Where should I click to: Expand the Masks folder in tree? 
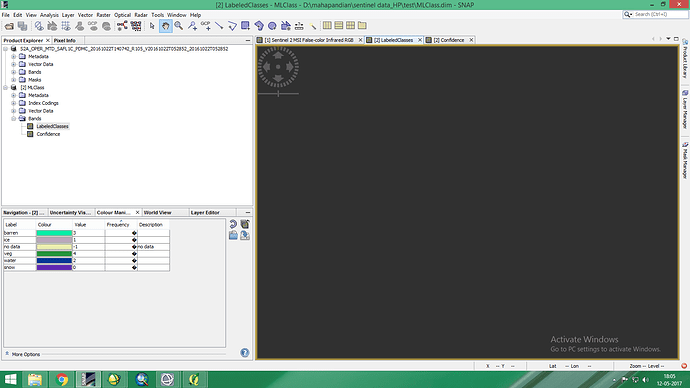14,80
